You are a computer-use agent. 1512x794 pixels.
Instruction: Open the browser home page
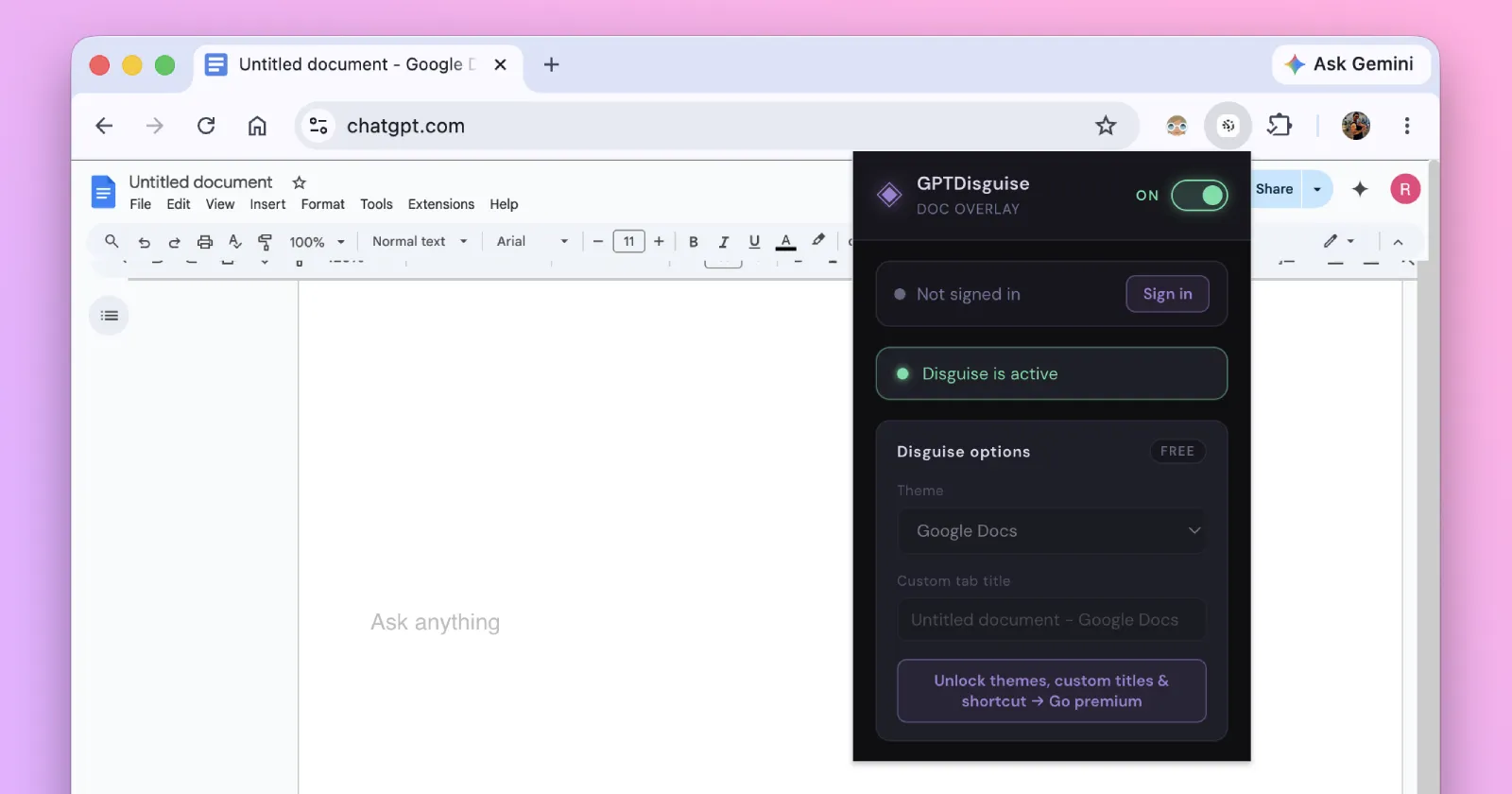[x=257, y=126]
